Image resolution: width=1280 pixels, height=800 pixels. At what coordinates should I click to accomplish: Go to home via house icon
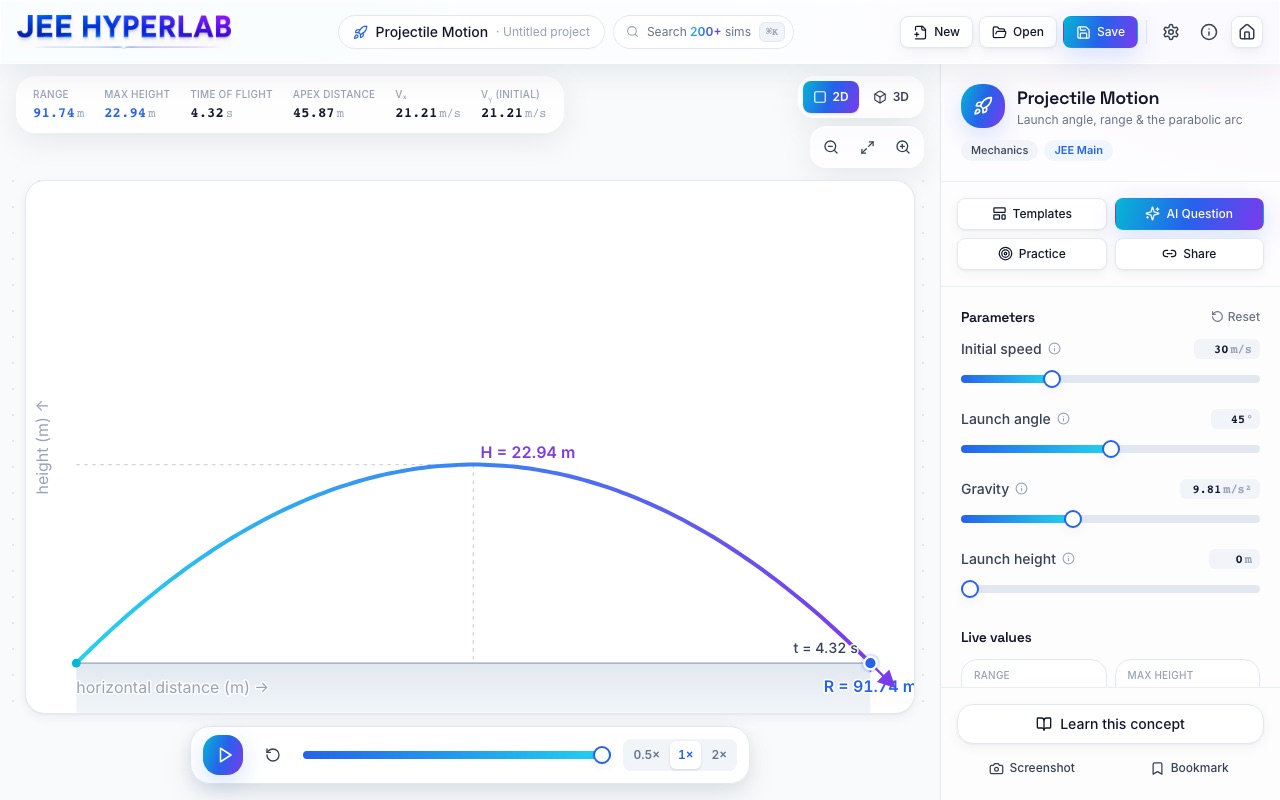tap(1247, 32)
